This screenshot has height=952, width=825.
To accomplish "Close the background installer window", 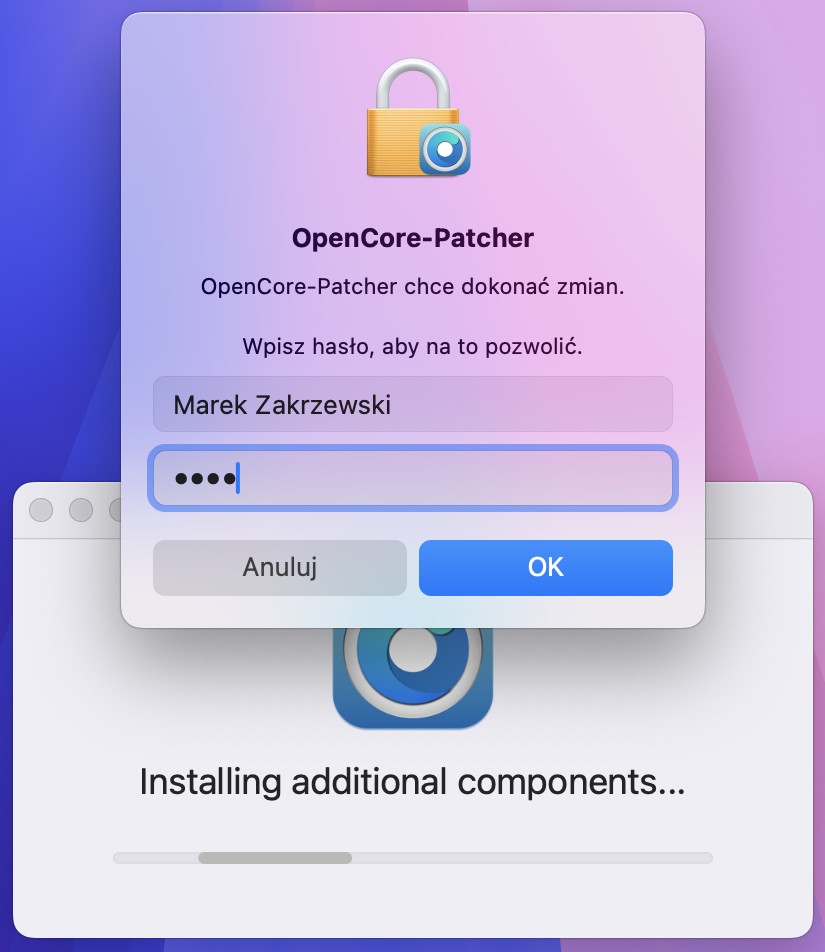I will point(41,510).
